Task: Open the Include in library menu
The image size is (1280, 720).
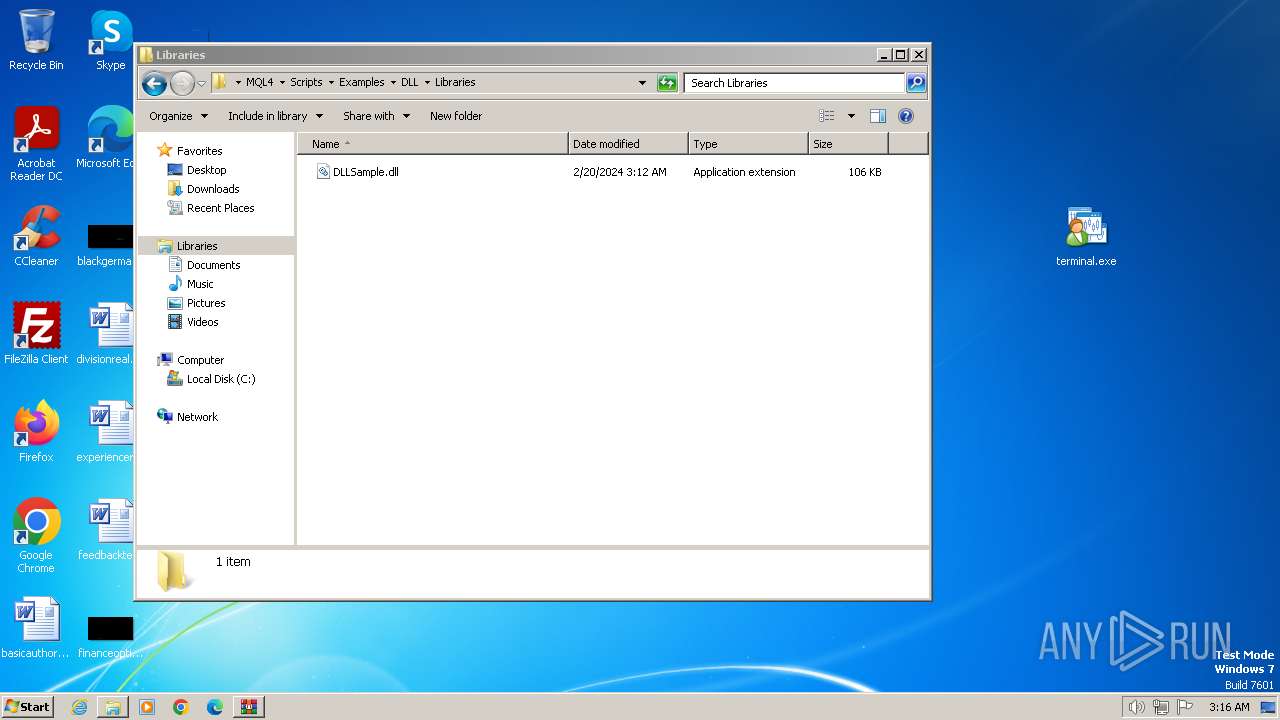Action: pyautogui.click(x=275, y=116)
